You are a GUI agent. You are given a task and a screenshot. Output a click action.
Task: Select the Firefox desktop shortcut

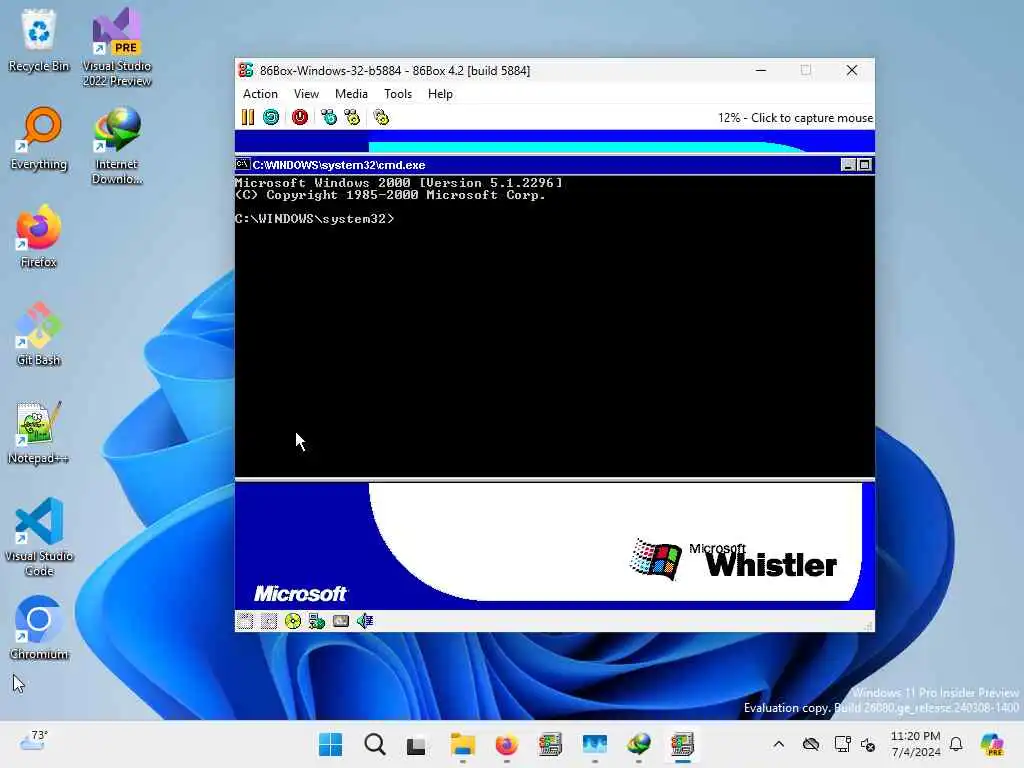[39, 236]
